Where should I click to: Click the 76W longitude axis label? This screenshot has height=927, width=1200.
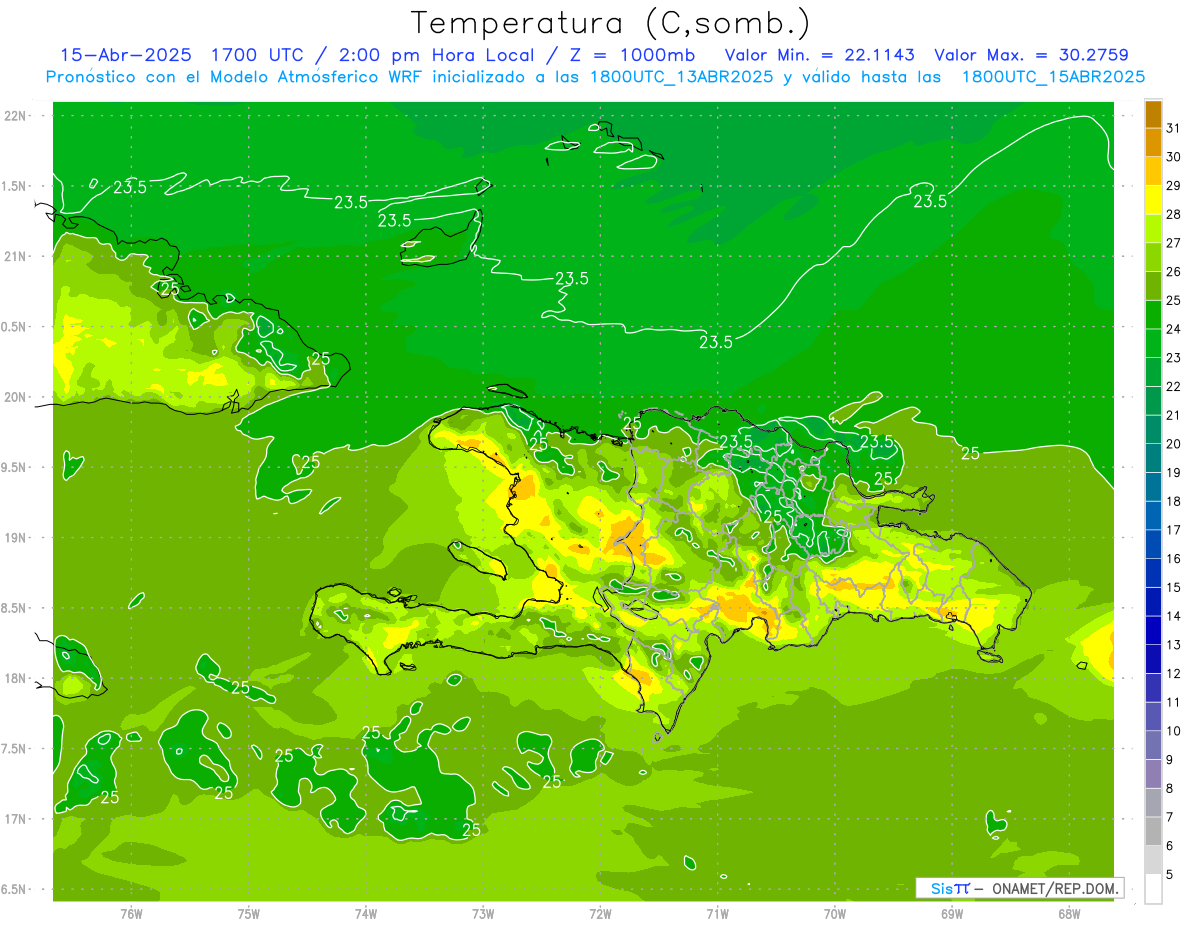coord(131,914)
